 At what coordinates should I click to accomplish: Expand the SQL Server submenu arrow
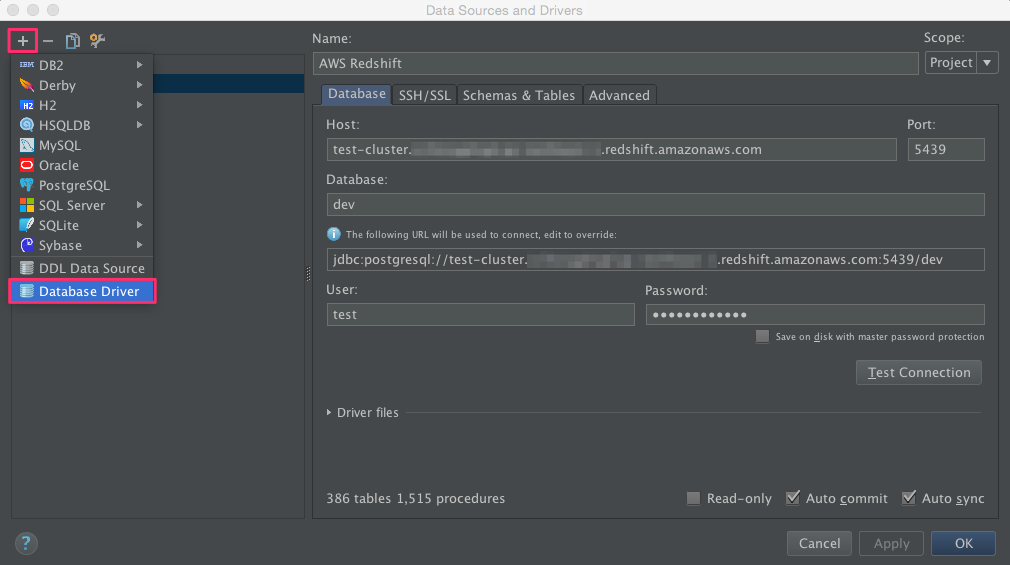[x=139, y=204]
